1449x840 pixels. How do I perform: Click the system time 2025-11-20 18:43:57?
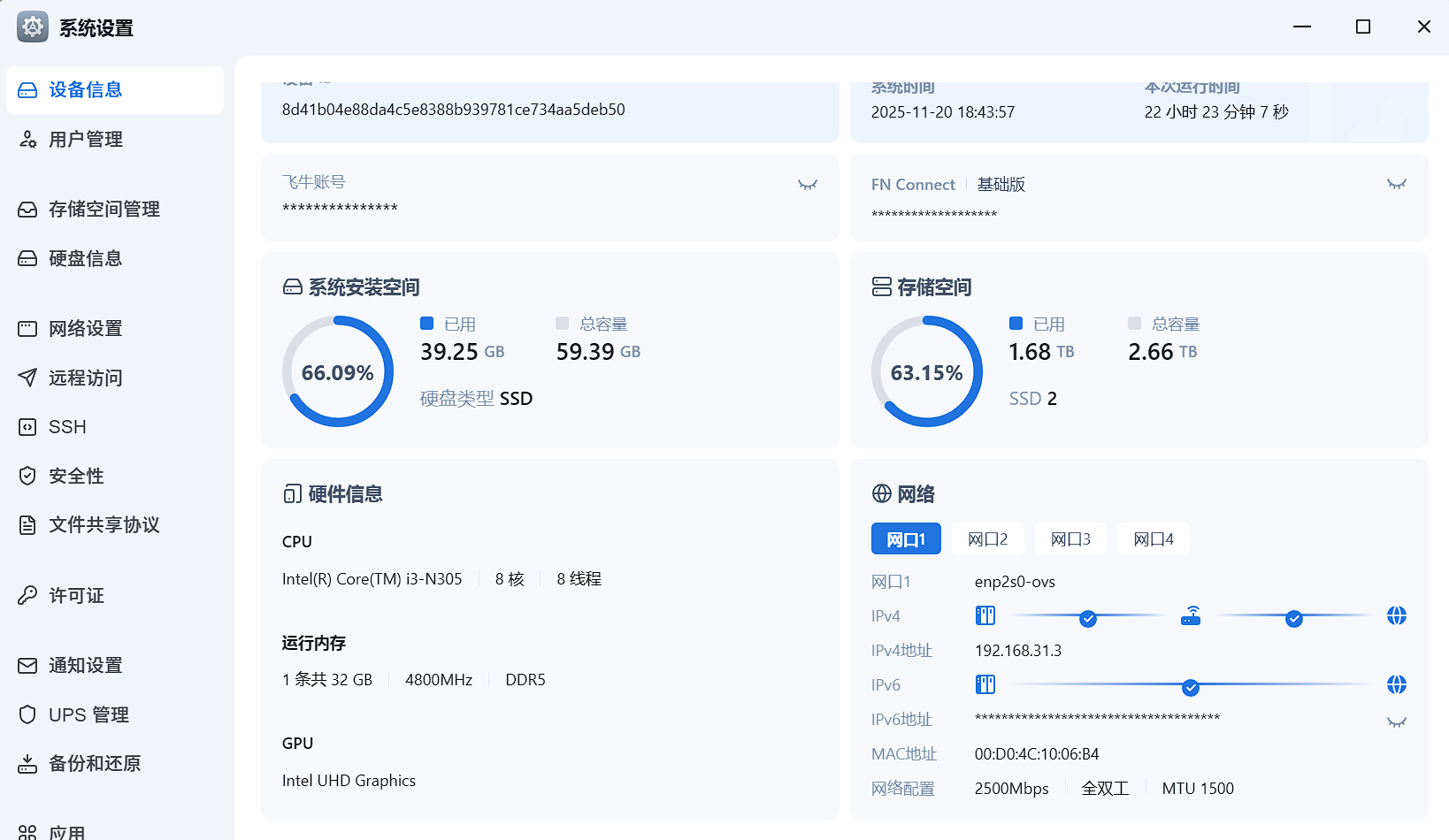coord(943,112)
